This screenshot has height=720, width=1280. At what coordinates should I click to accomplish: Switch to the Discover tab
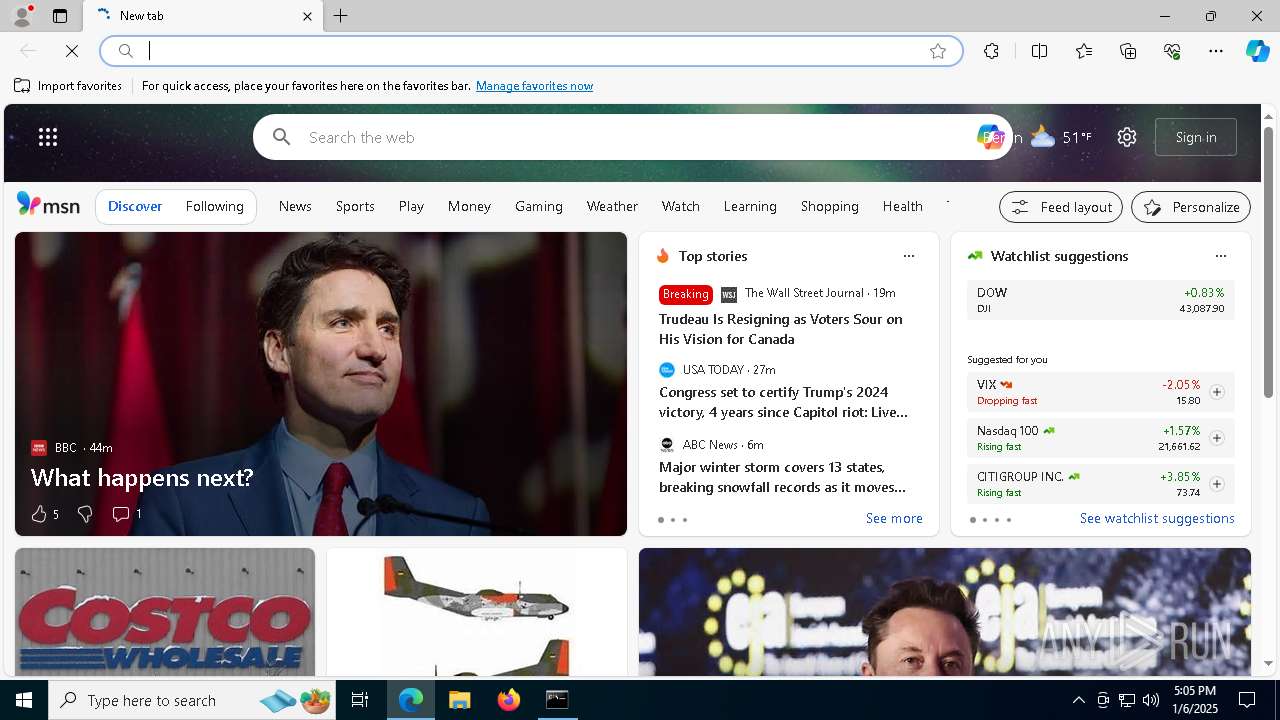click(x=135, y=206)
